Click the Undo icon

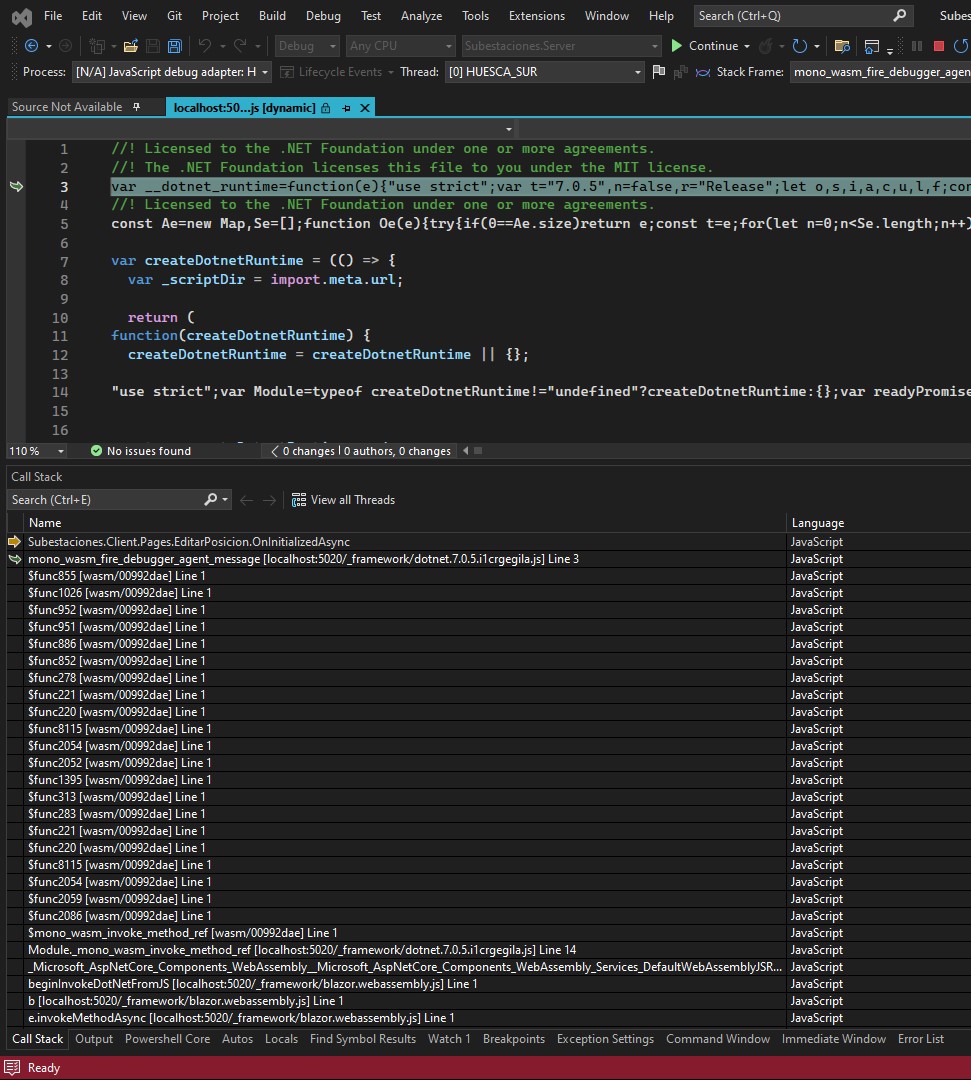[205, 46]
